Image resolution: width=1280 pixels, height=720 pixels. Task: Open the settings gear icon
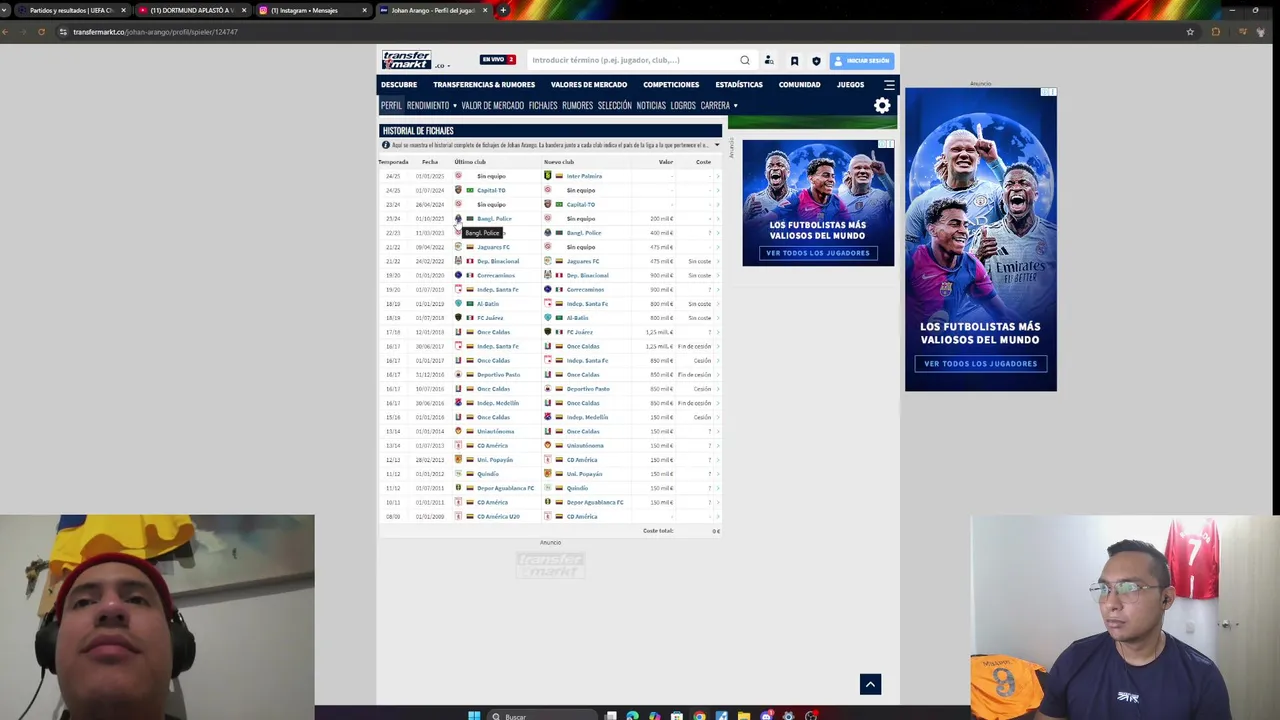click(x=882, y=106)
